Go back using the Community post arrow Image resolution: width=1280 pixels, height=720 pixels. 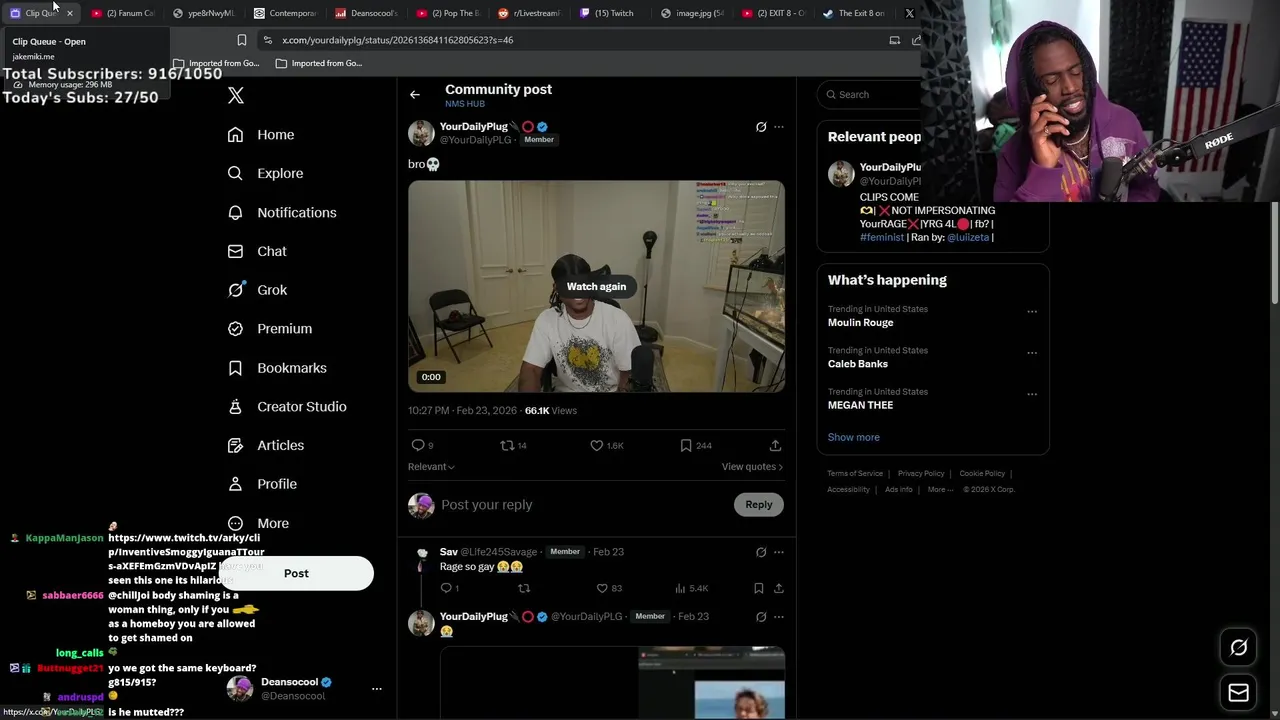tap(414, 95)
